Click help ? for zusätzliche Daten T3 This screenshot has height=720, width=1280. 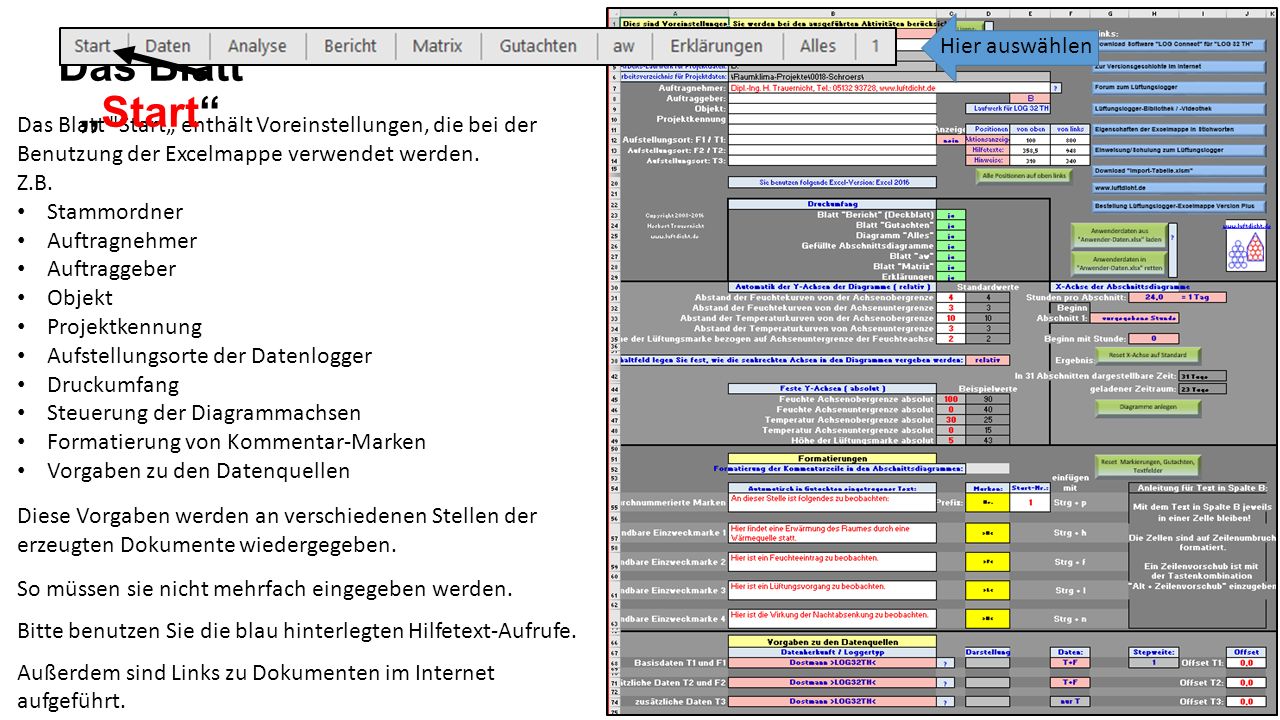tap(945, 701)
